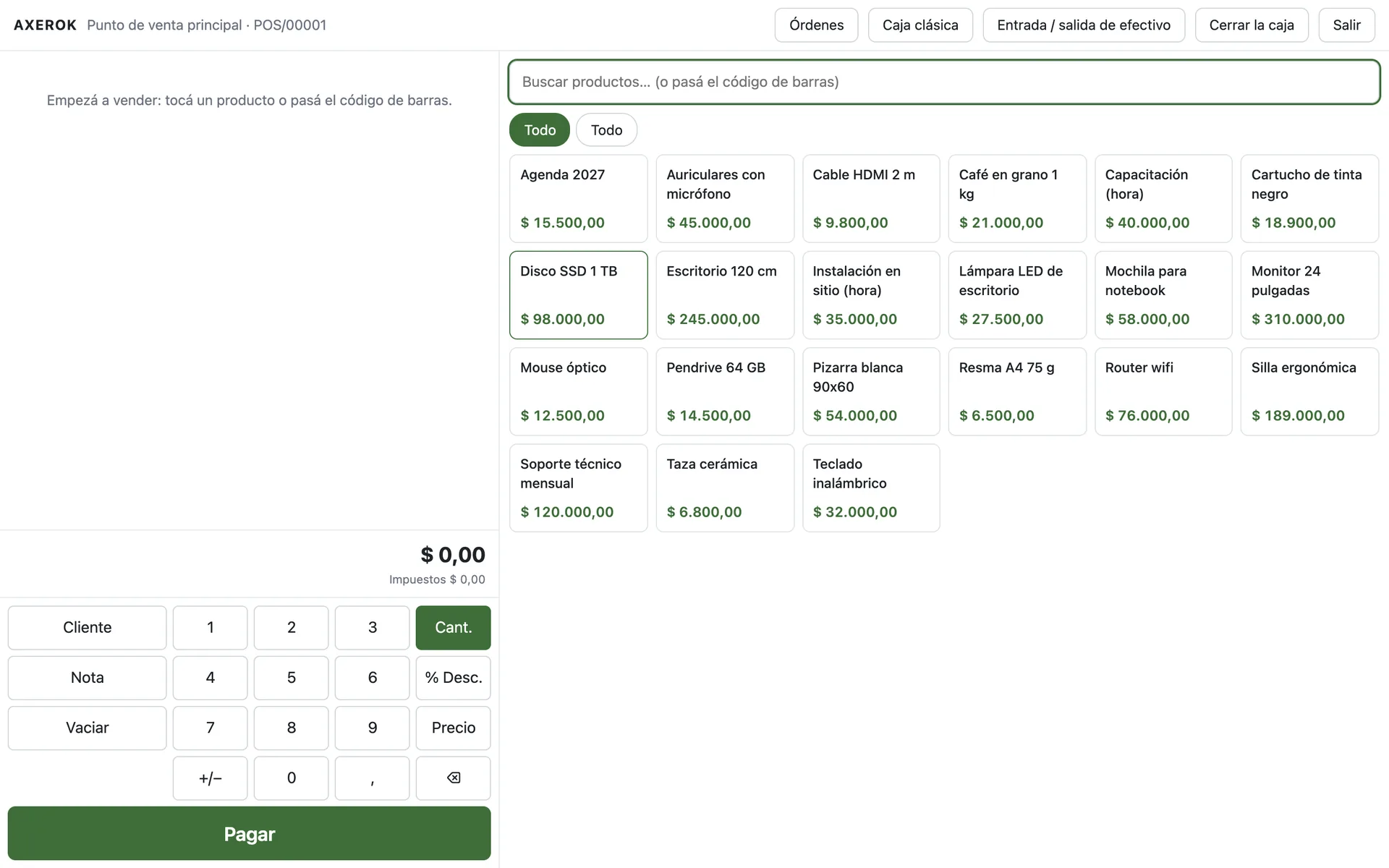The height and width of the screenshot is (868, 1389).
Task: Click the backspace icon on the keypad
Action: 453,778
